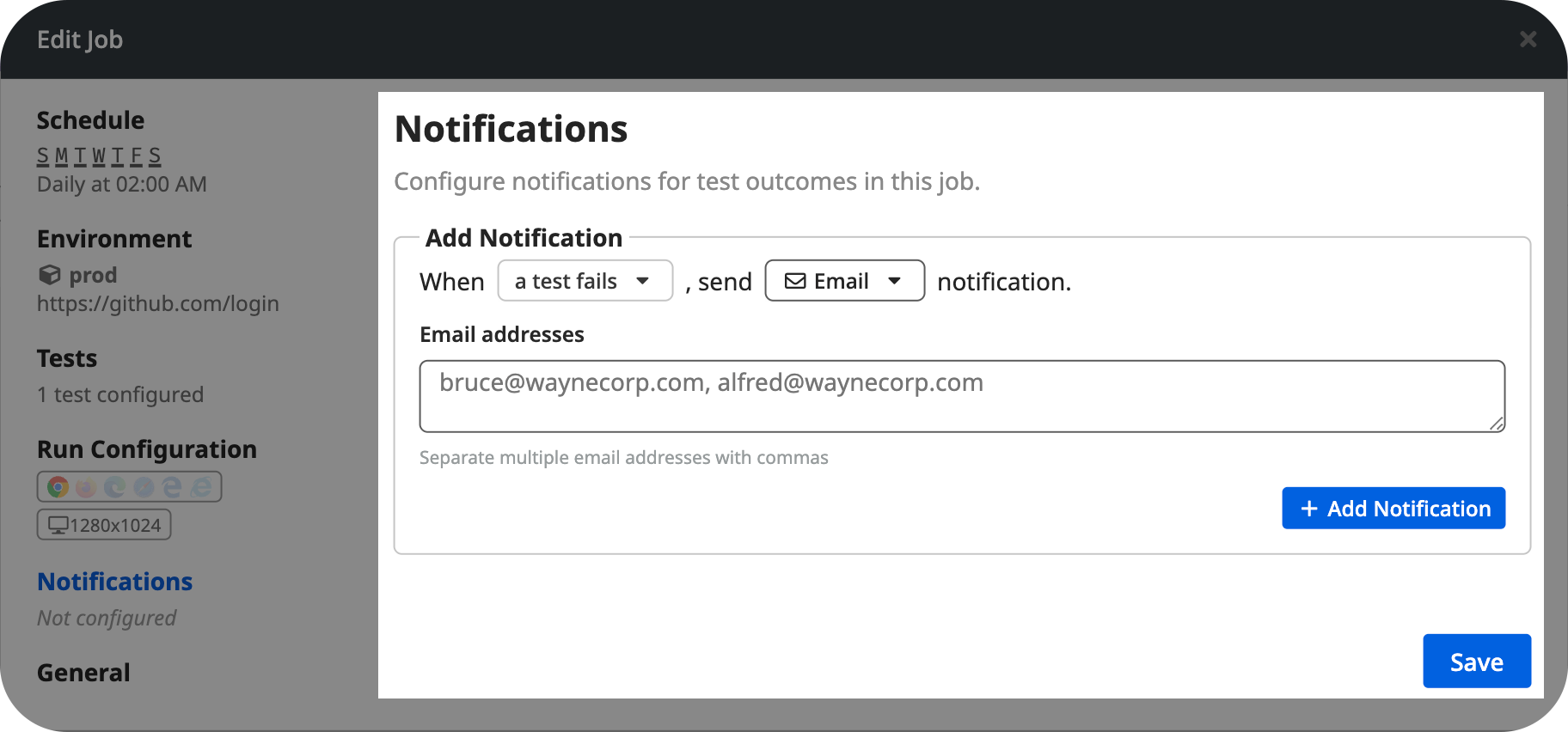This screenshot has height=732, width=1568.
Task: Click inside the Email addresses input field
Action: [961, 395]
